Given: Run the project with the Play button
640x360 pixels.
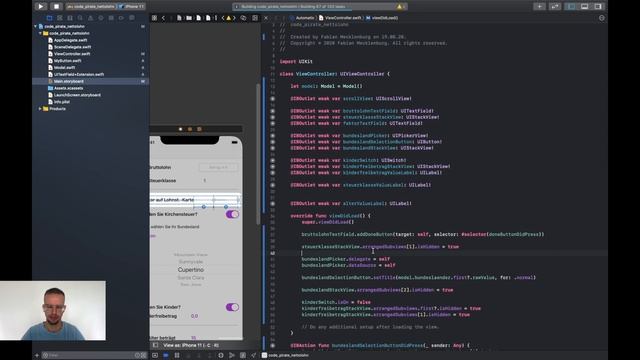Looking at the screenshot, I should [40, 7].
